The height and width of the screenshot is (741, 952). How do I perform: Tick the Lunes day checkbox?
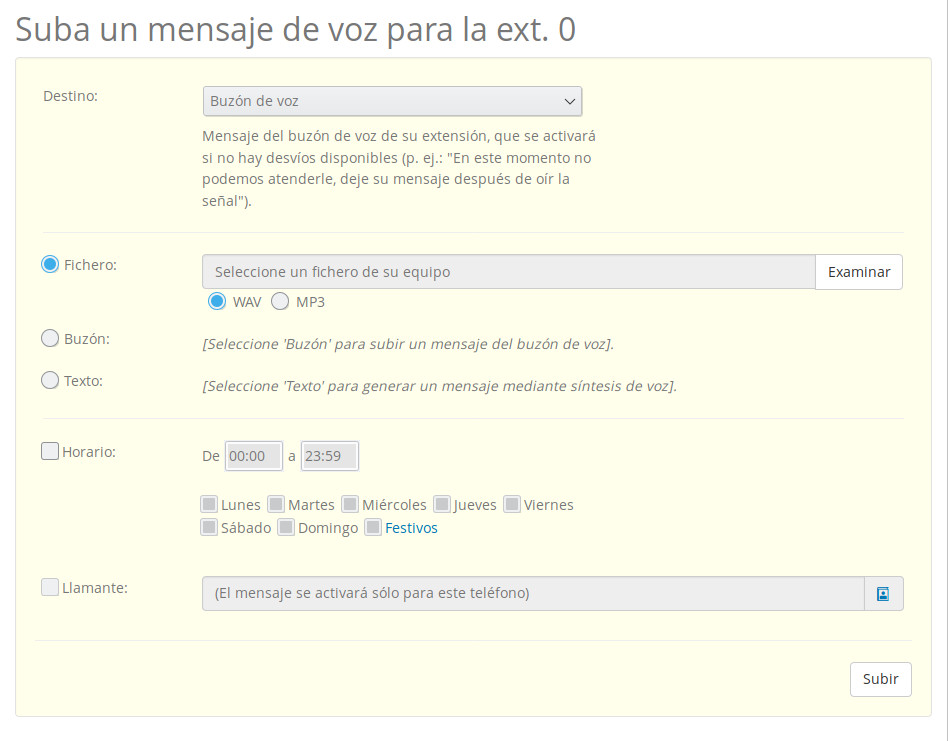point(209,504)
